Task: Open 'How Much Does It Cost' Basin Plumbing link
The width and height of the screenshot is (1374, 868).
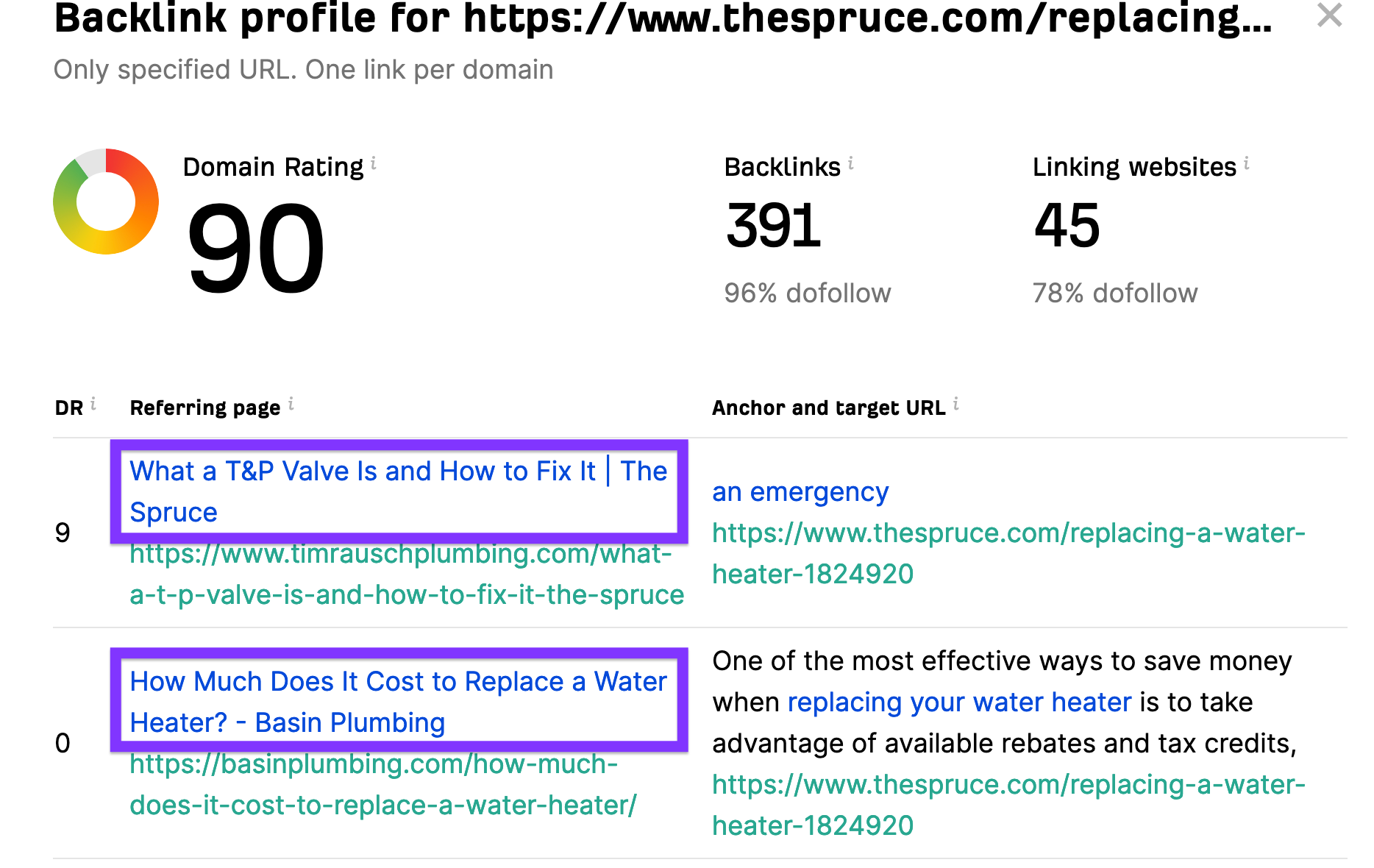Action: [398, 701]
